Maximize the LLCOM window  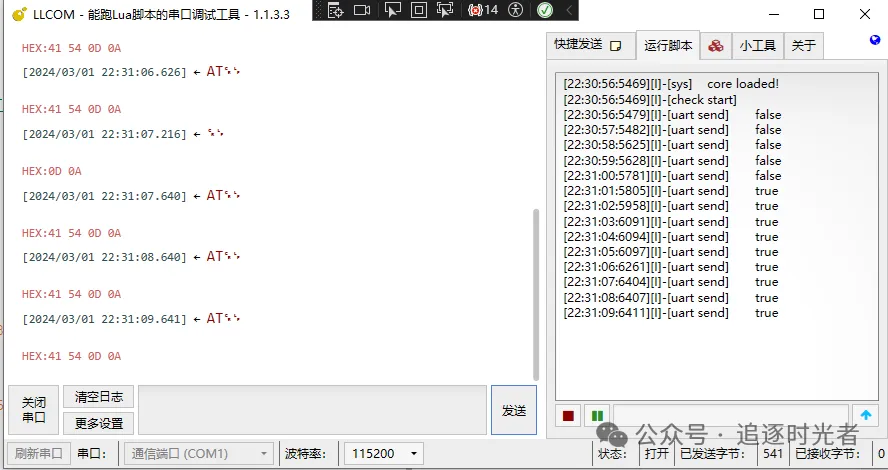tap(819, 14)
